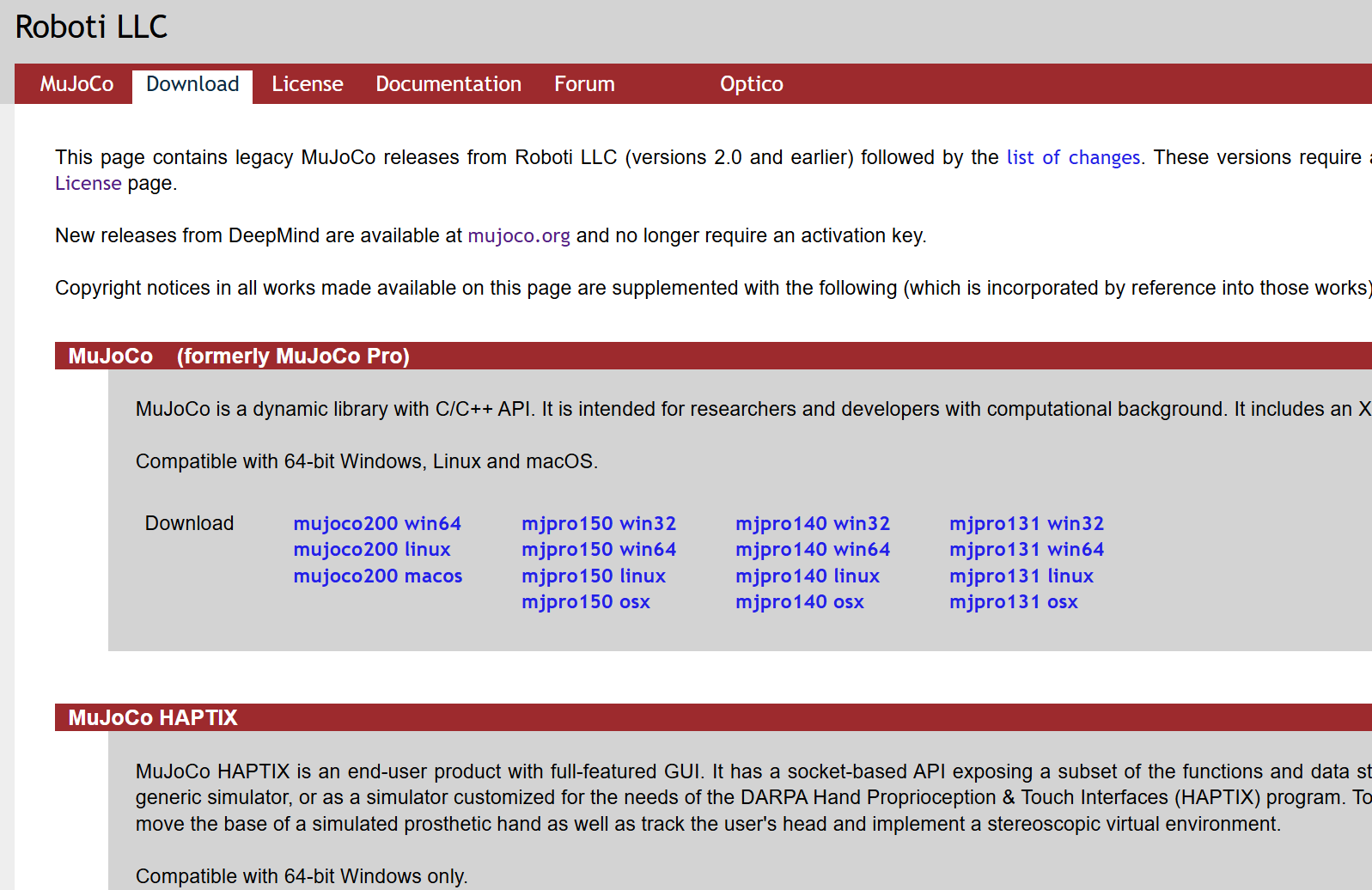Download mjpro150 osx

pos(586,601)
